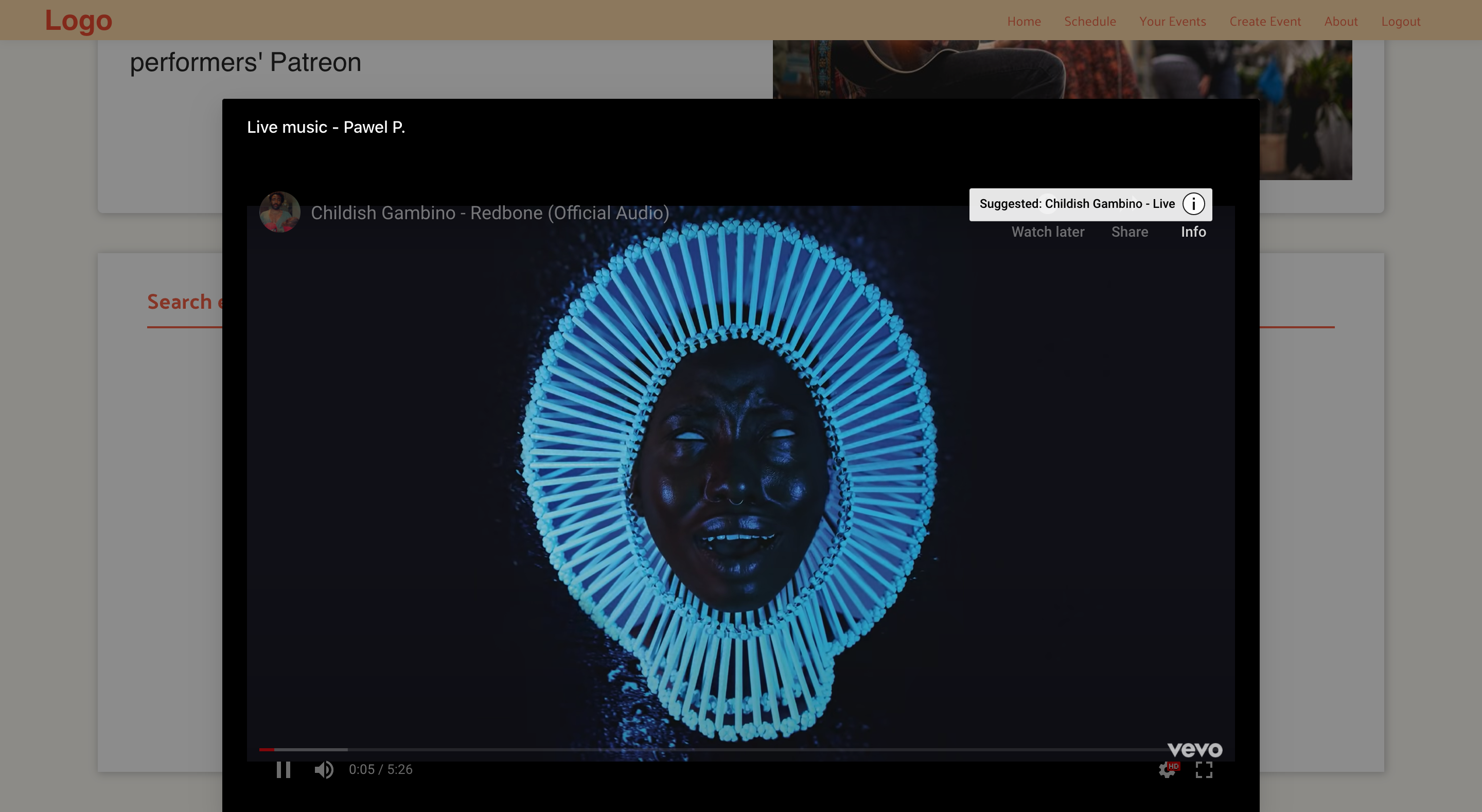Click the Share option on the video
This screenshot has height=812, width=1482.
pos(1130,232)
